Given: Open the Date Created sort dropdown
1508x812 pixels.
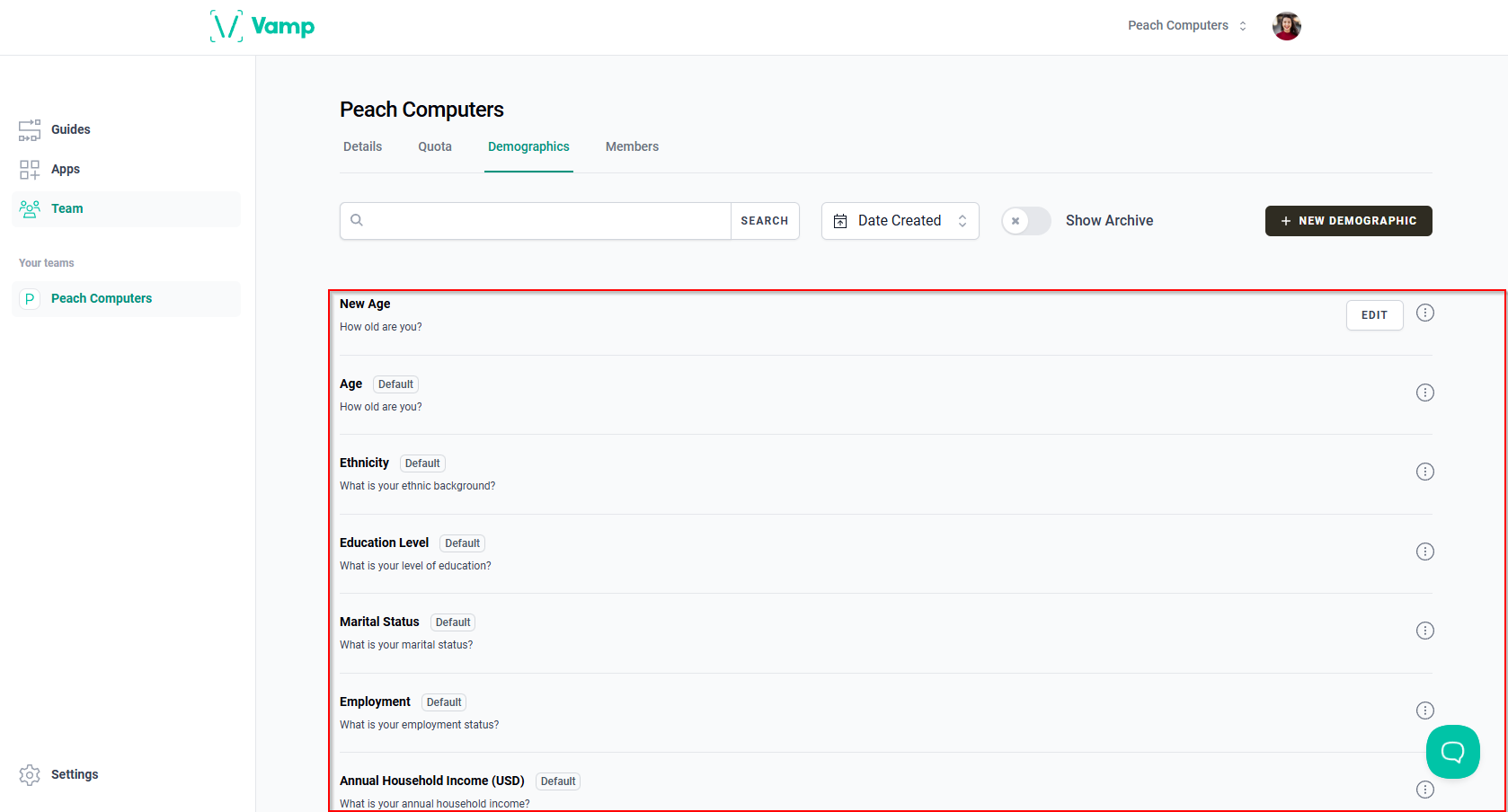Looking at the screenshot, I should pos(899,220).
